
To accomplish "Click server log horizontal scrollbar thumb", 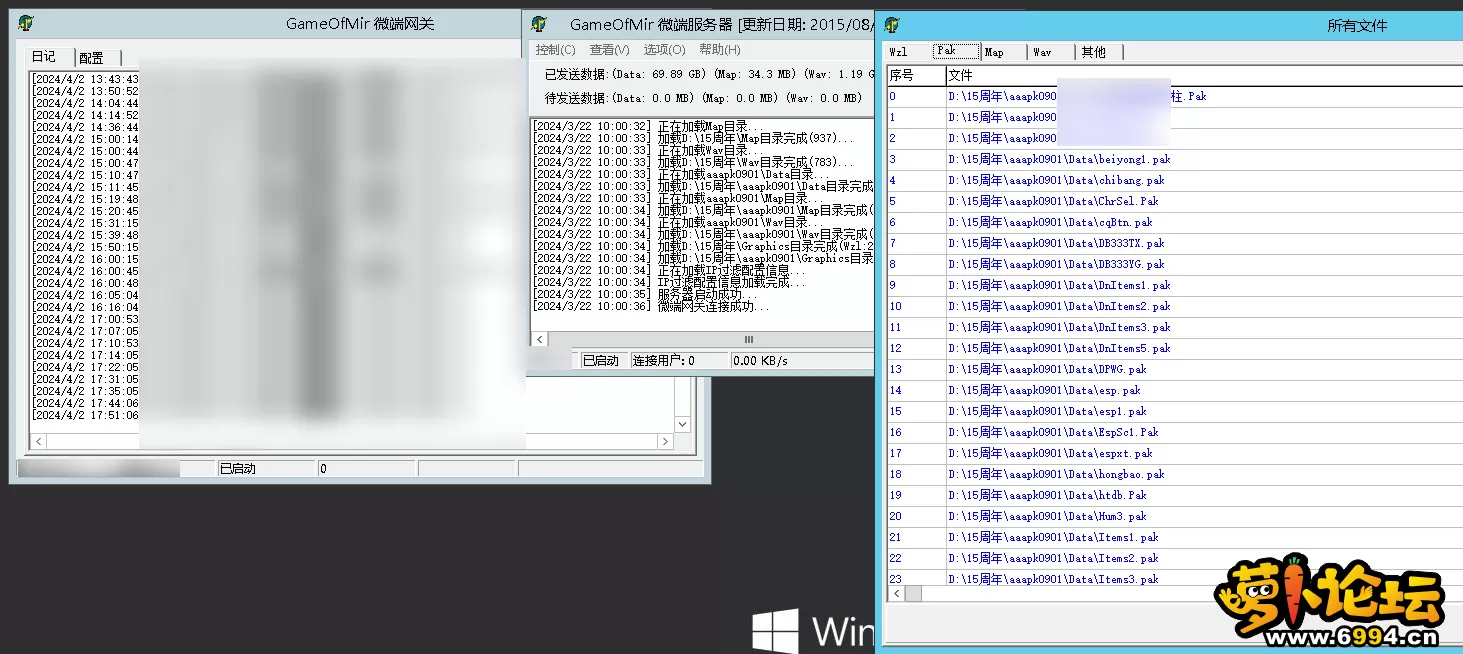I will 748,340.
